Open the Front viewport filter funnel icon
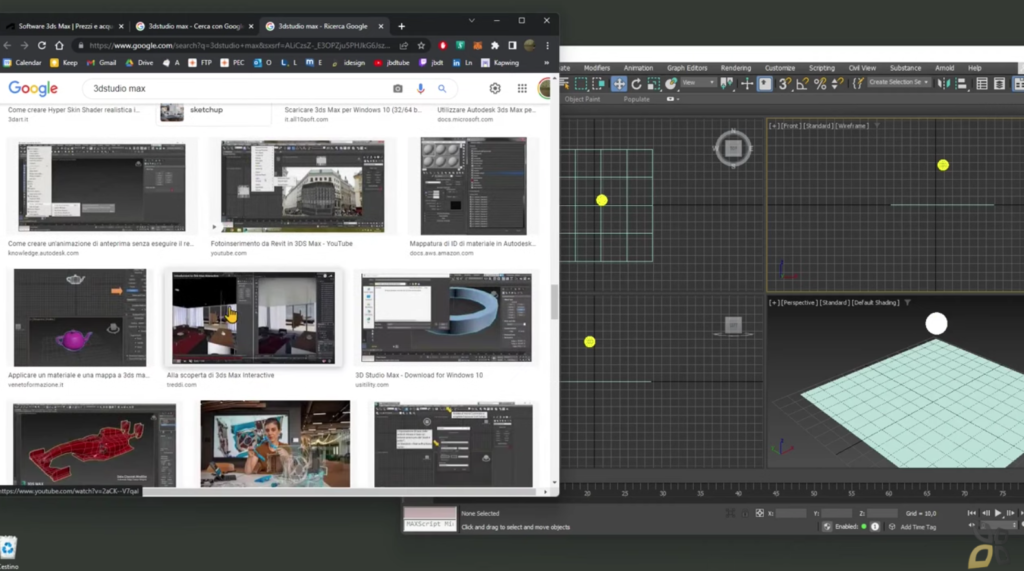Viewport: 1024px width, 571px height. coord(877,125)
